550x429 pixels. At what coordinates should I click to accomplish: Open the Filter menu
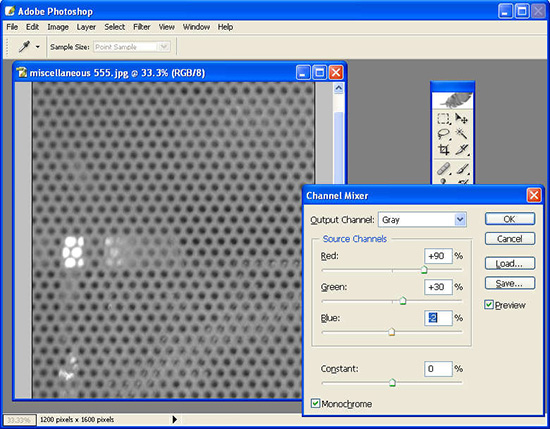(141, 27)
